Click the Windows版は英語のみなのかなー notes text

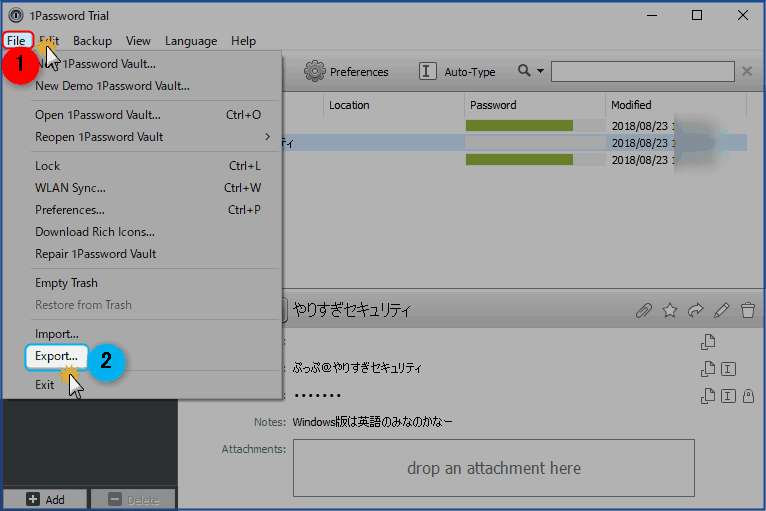[x=373, y=422]
